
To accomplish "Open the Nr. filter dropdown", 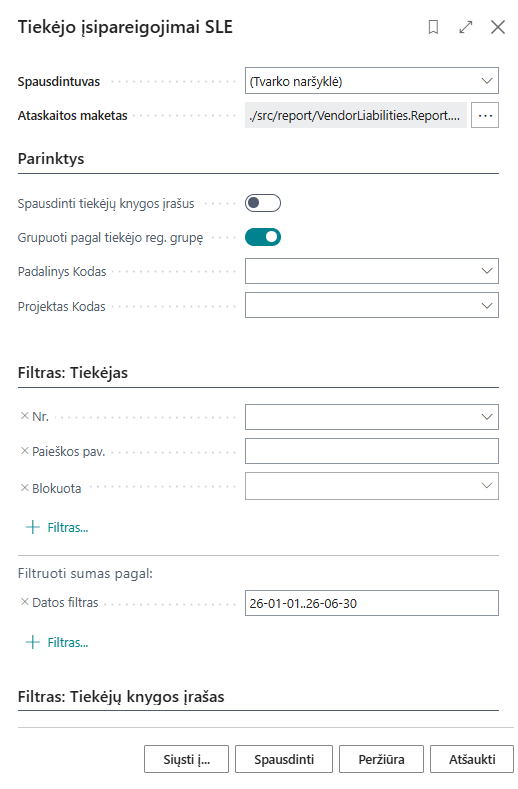I will coord(372,417).
